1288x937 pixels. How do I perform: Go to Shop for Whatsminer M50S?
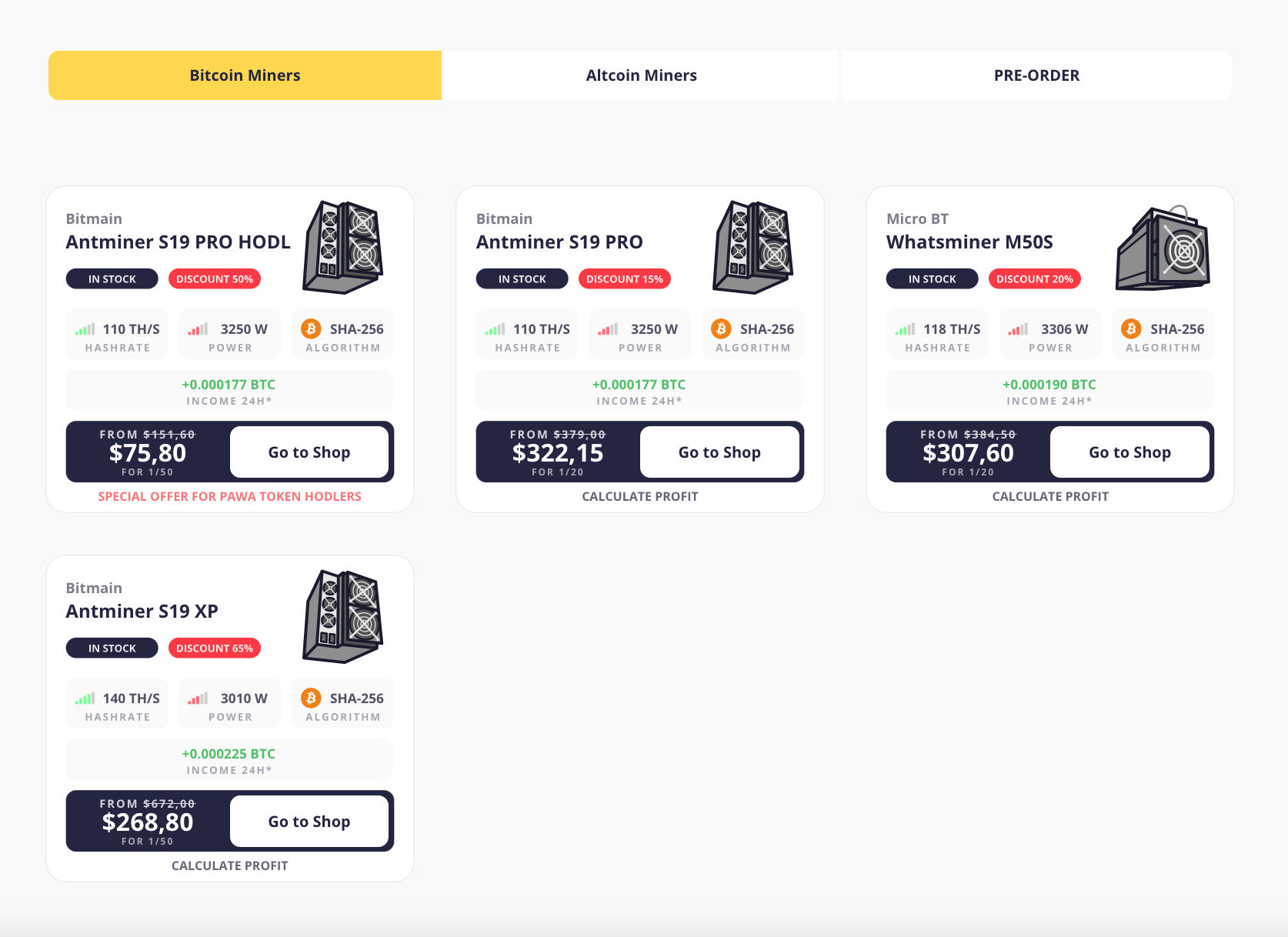pos(1130,452)
